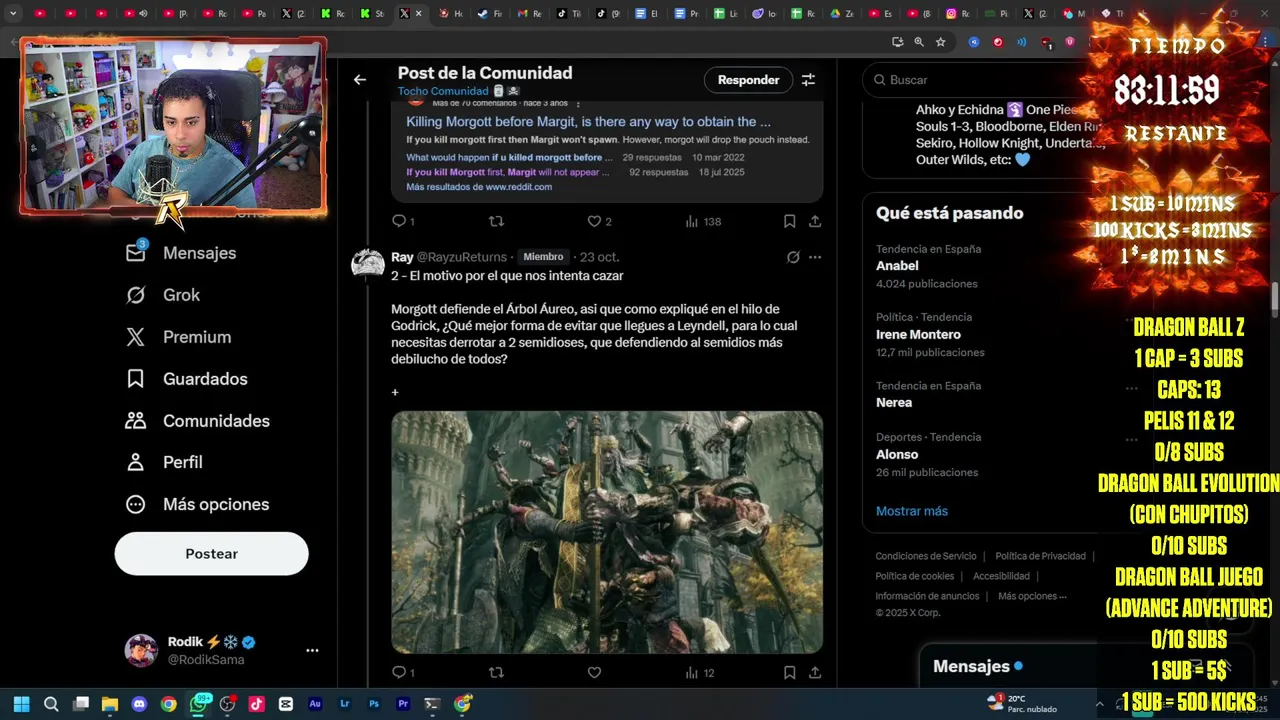Bookmark the post with 138 views
The width and height of the screenshot is (1280, 720).
[789, 221]
